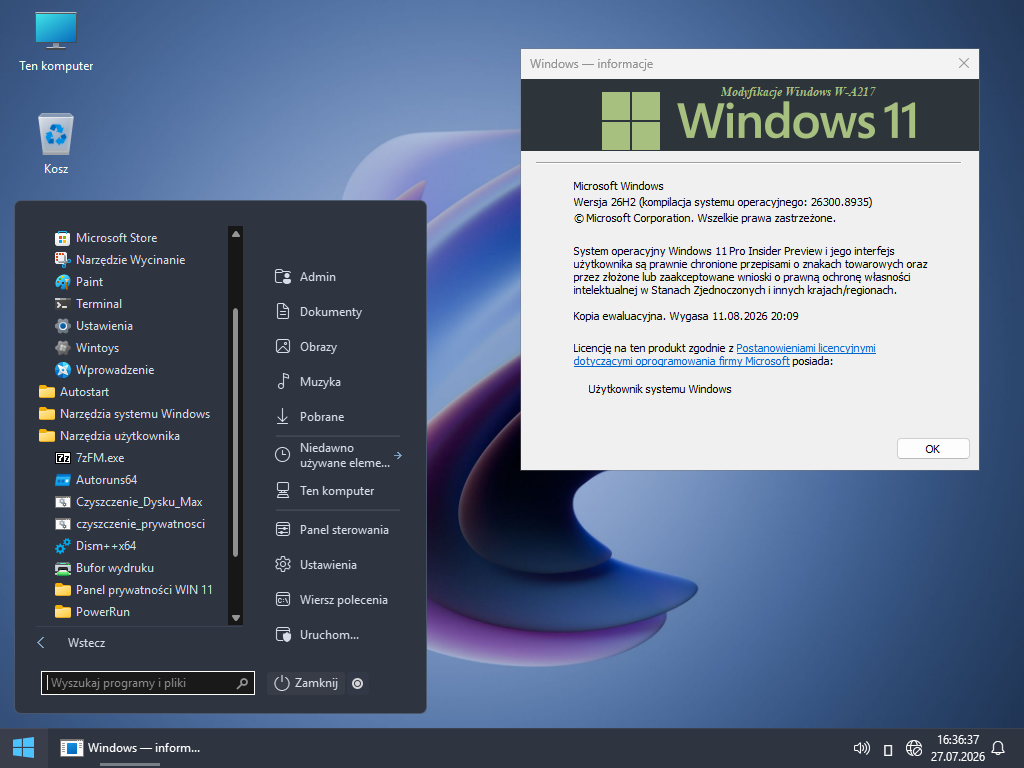Click the Użytkownik systemu Windows text
The image size is (1024, 768).
pos(660,389)
